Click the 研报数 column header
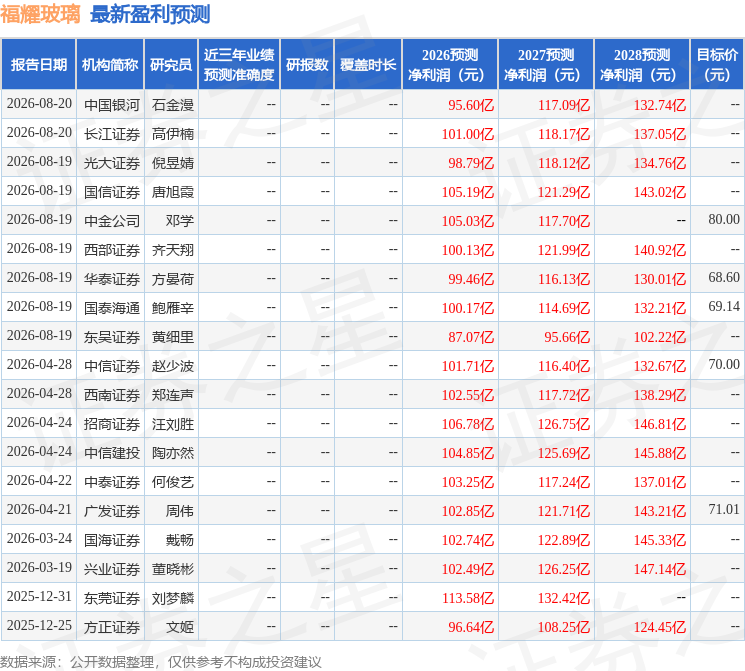 pos(307,64)
